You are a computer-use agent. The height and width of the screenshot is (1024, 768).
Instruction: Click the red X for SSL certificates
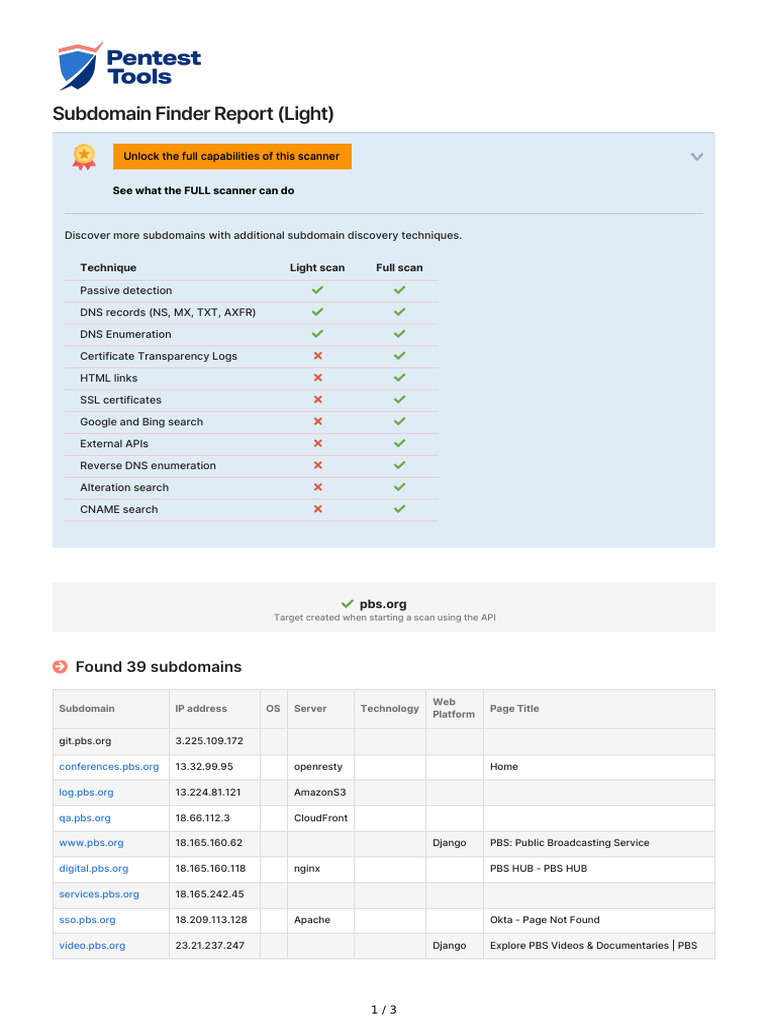coord(318,400)
